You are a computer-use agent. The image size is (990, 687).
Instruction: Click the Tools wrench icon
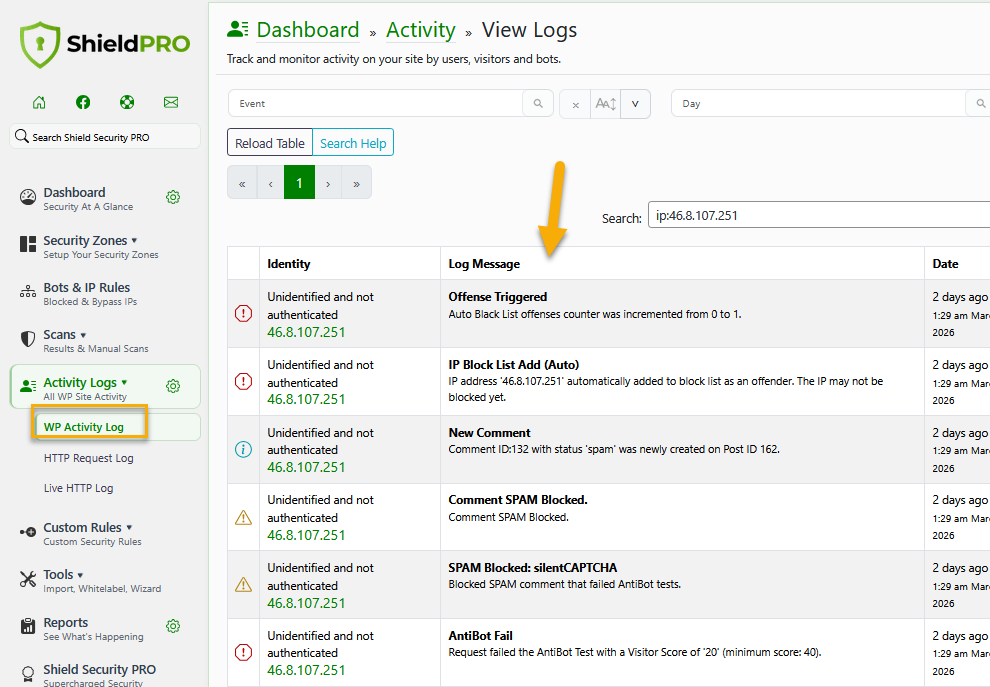coord(28,579)
